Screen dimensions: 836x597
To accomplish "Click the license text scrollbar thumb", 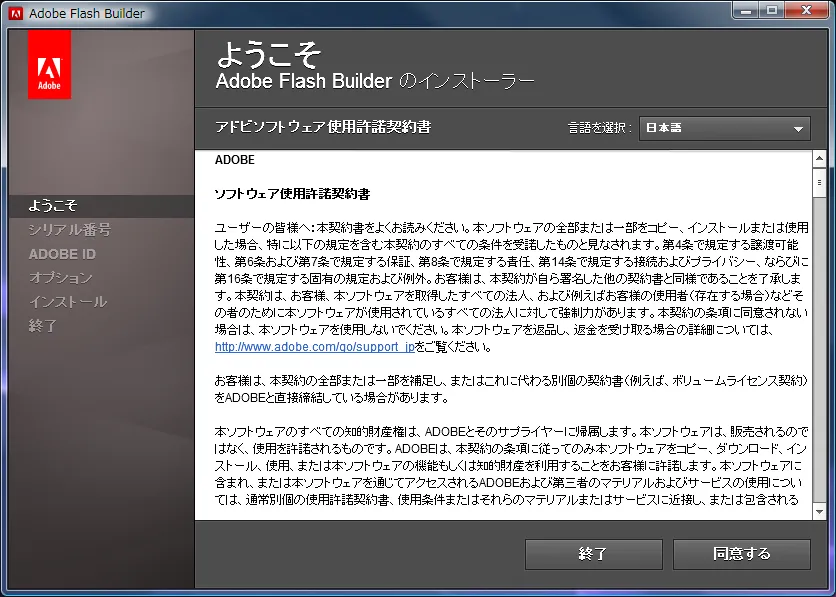I will click(819, 182).
